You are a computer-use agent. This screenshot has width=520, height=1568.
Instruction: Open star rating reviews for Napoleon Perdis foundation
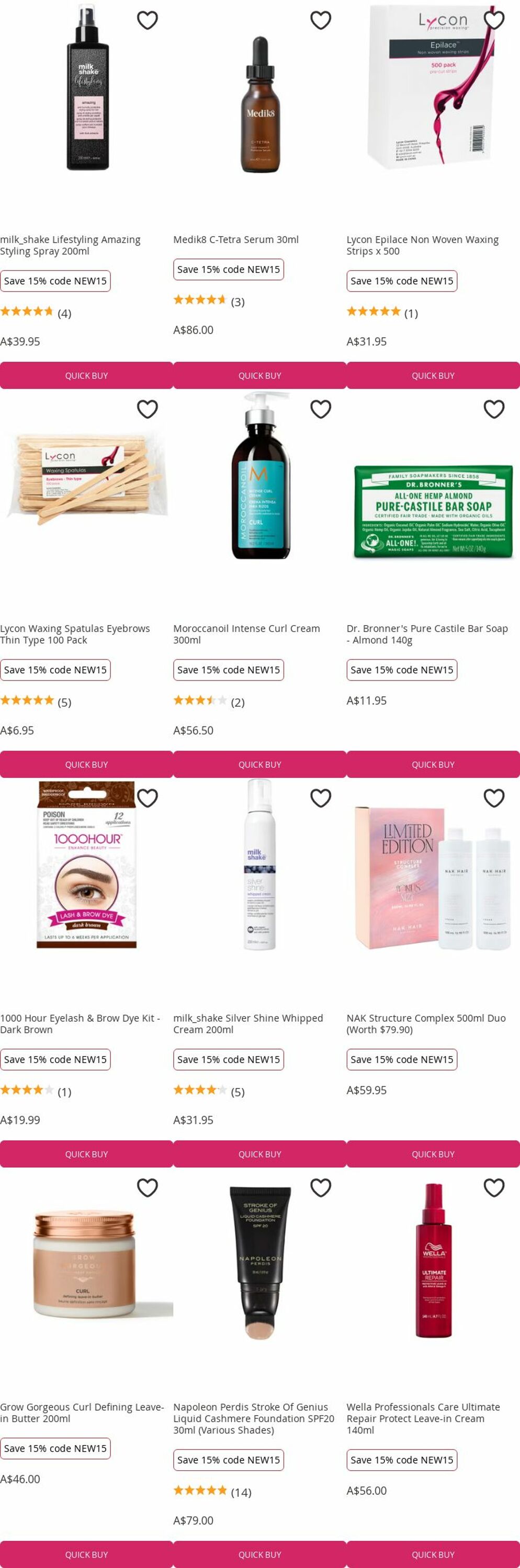click(x=212, y=1491)
